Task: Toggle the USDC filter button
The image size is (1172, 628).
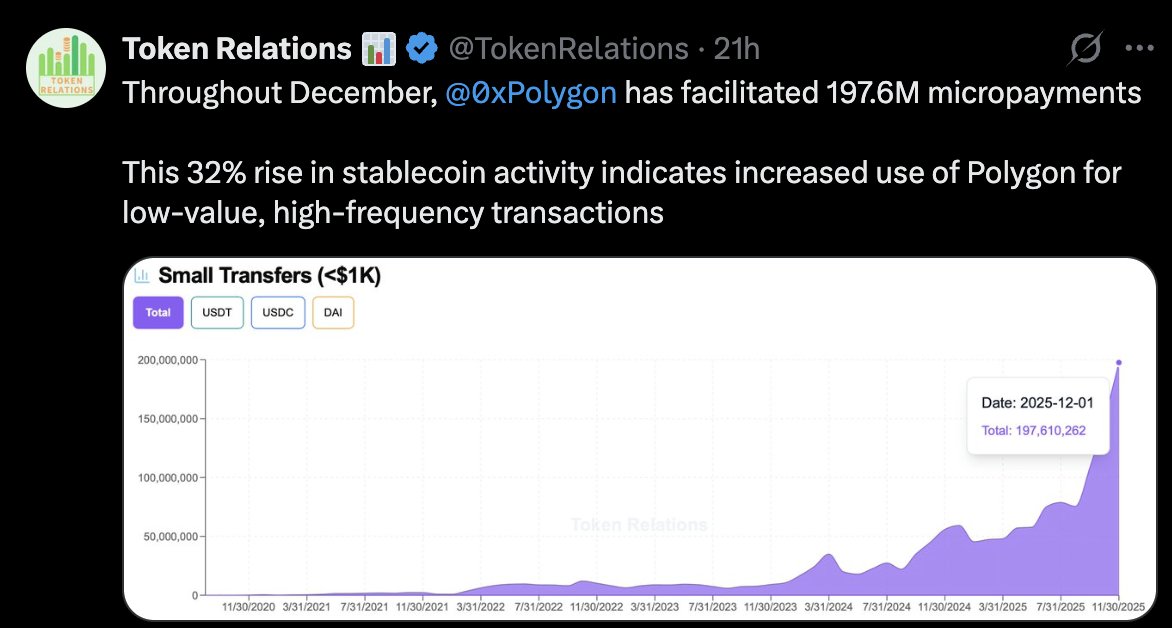Action: pyautogui.click(x=277, y=312)
